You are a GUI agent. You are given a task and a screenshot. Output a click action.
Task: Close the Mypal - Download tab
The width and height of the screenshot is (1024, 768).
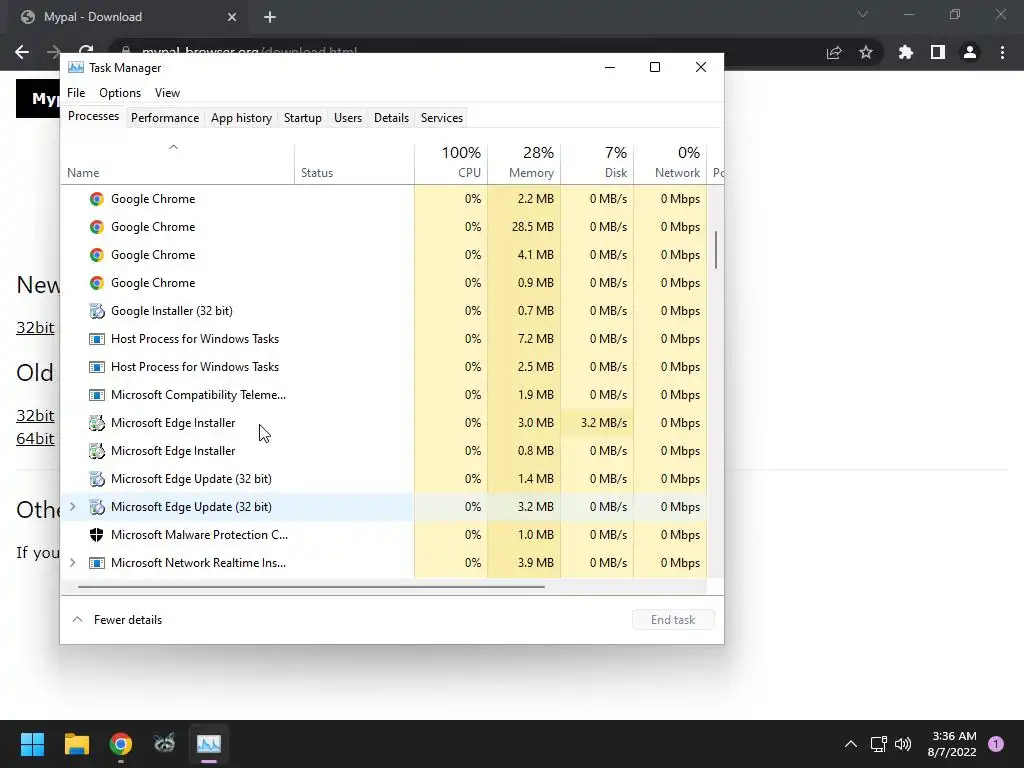tap(232, 17)
